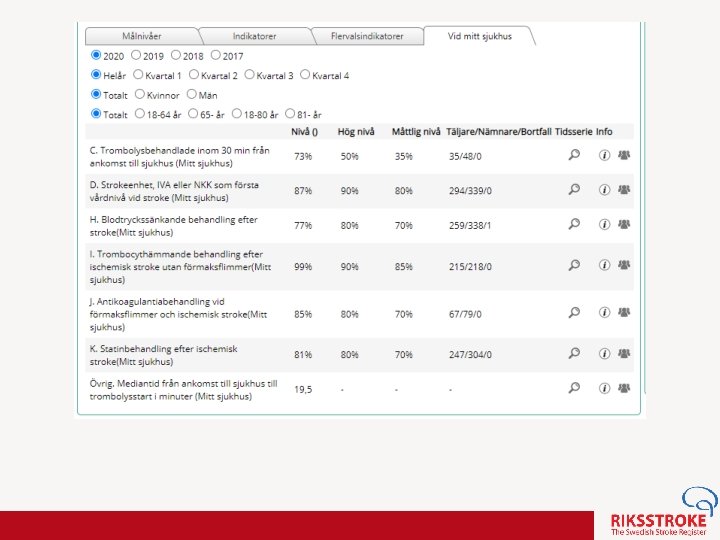Filter age group 81- år
Screen dimensions: 720x540
290,113
